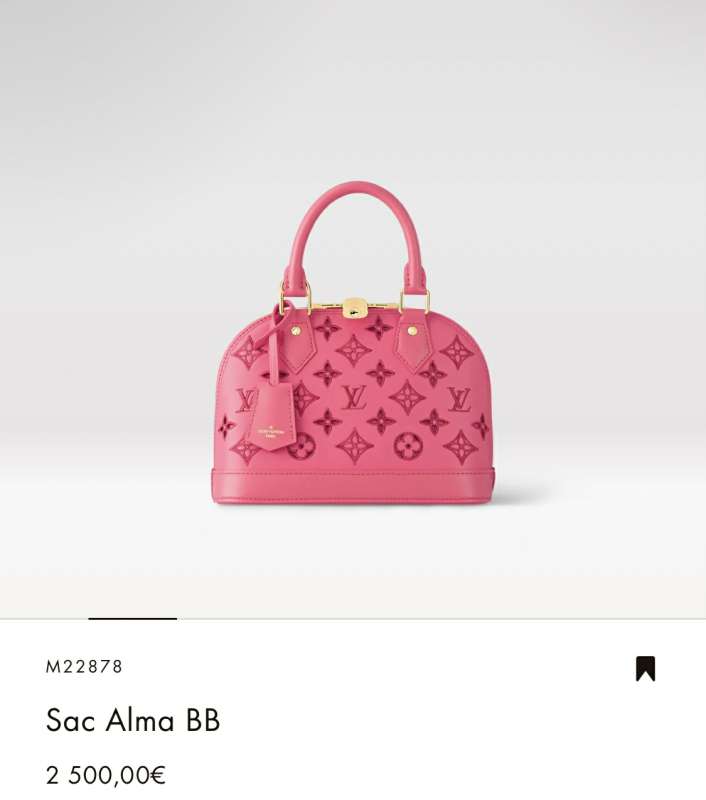Save the bag with the bookmark icon
The image size is (706, 800).
click(x=645, y=668)
